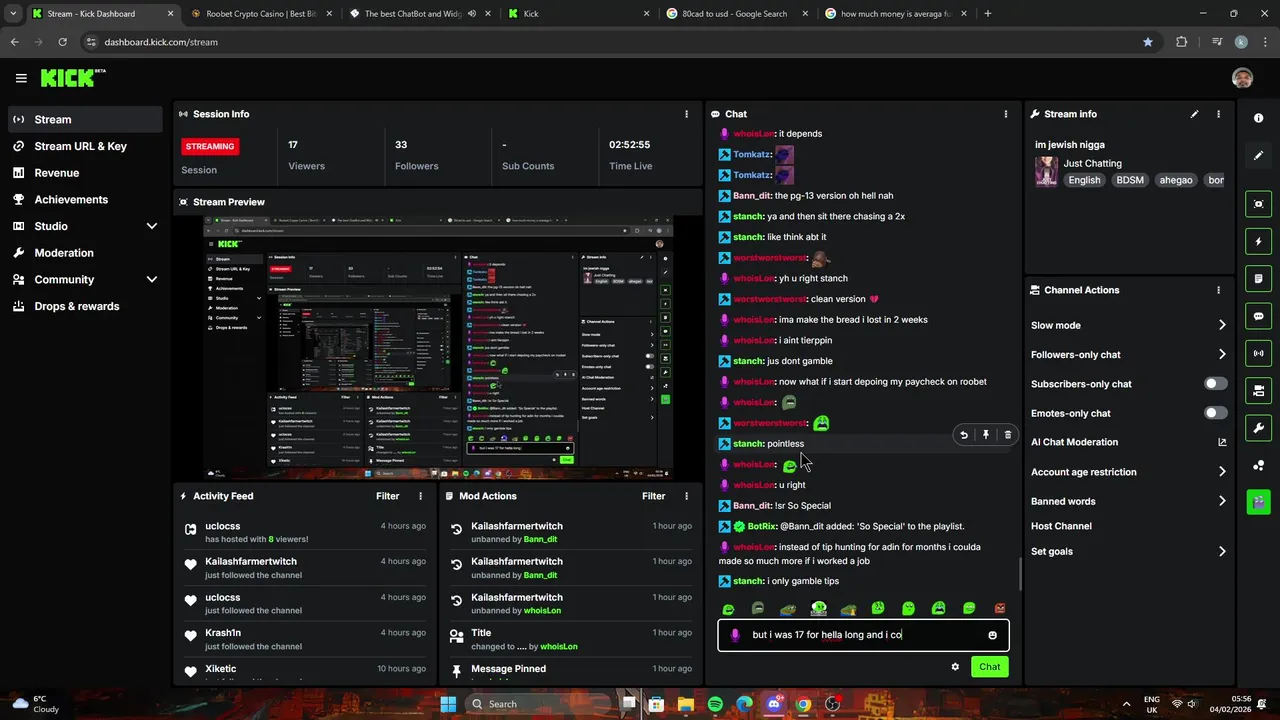The width and height of the screenshot is (1280, 720).
Task: Toggle Subscribers-only chat switch
Action: click(1215, 384)
